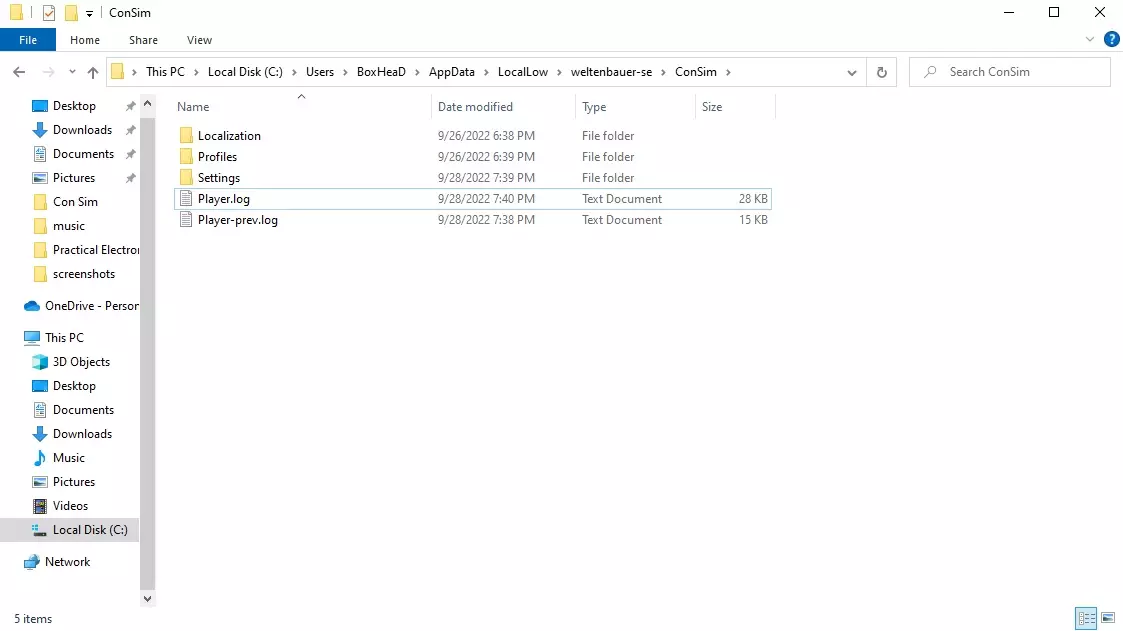Refresh the ConSim folder view
This screenshot has width=1123, height=631.
coord(882,72)
